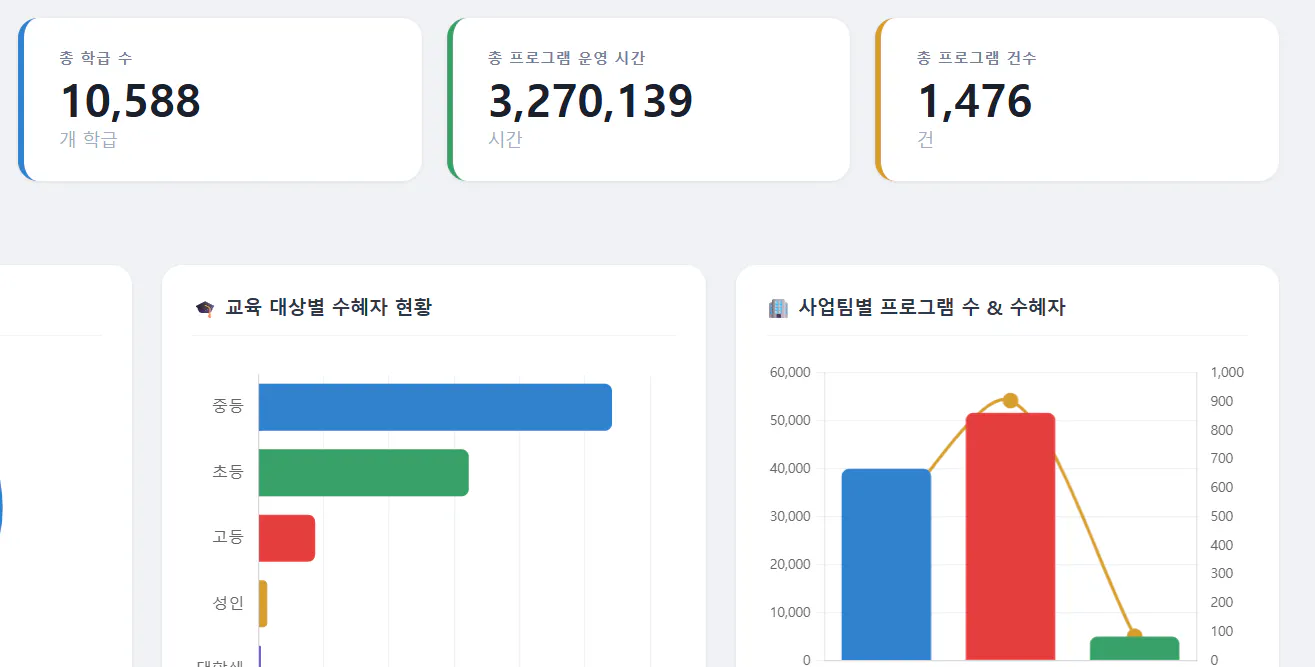Click the green 초등 horizontal bar
Image resolution: width=1315 pixels, height=667 pixels.
[x=364, y=472]
